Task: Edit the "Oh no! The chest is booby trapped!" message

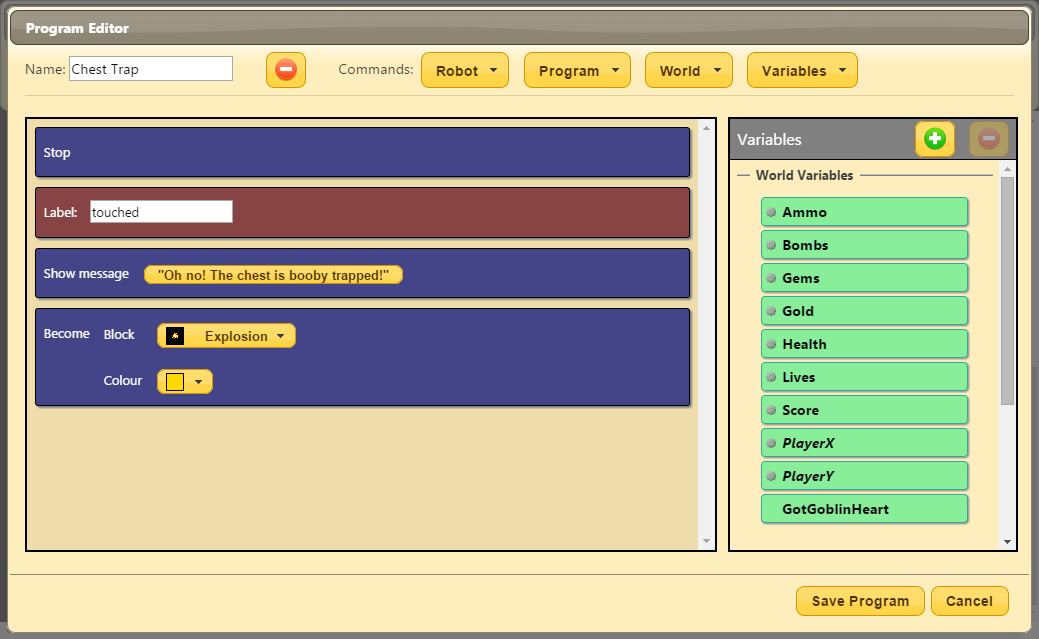Action: click(273, 275)
